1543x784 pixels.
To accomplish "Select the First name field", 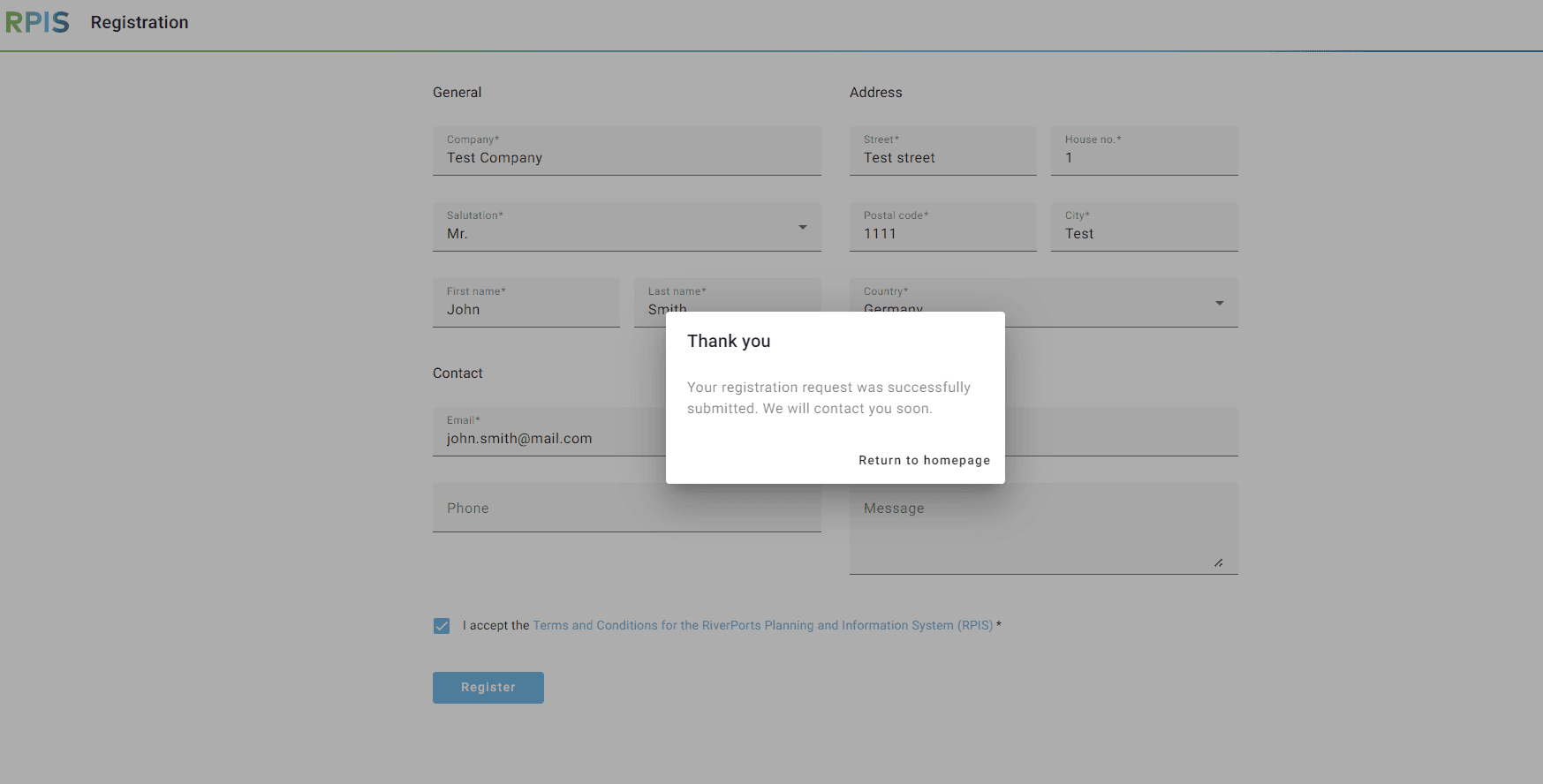I will tap(526, 303).
